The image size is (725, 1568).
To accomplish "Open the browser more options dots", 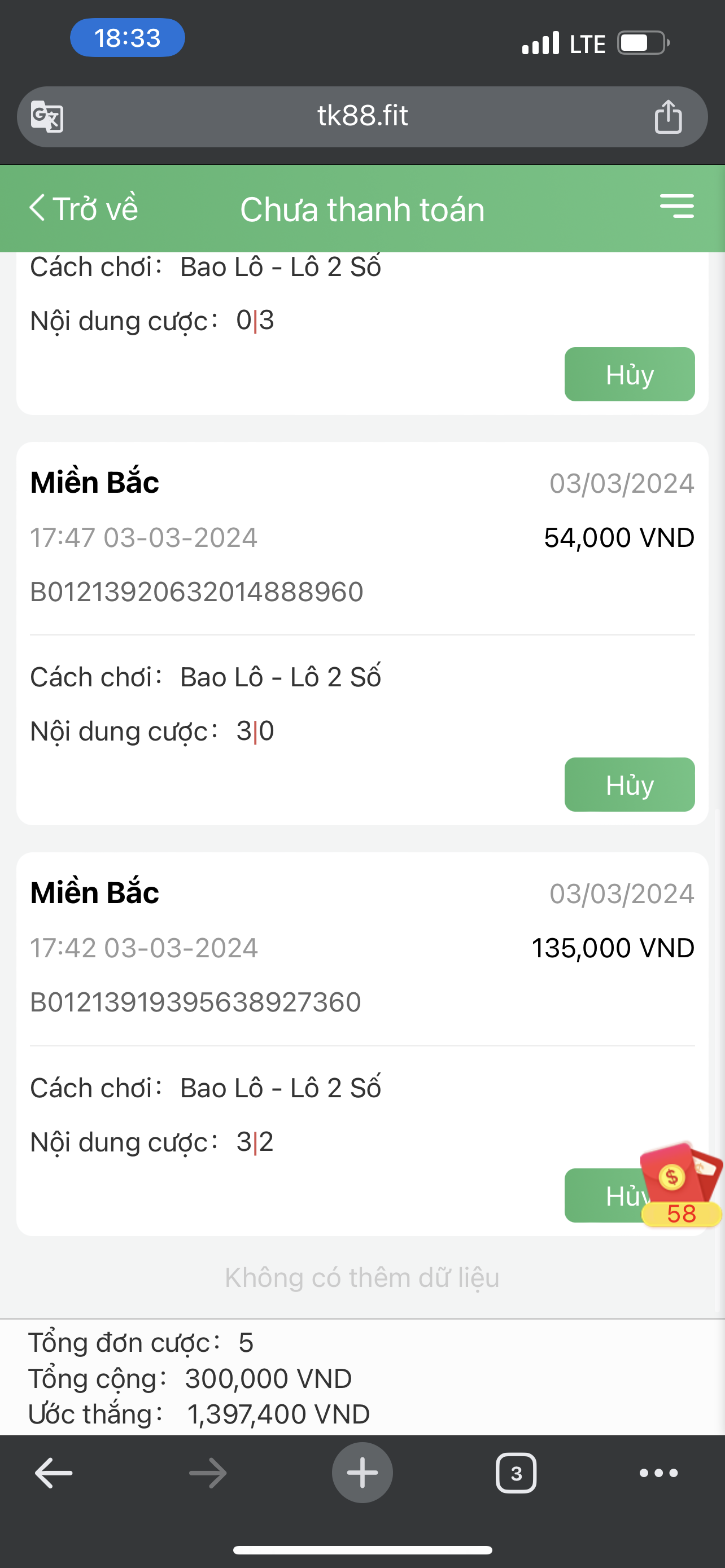I will (x=658, y=1473).
